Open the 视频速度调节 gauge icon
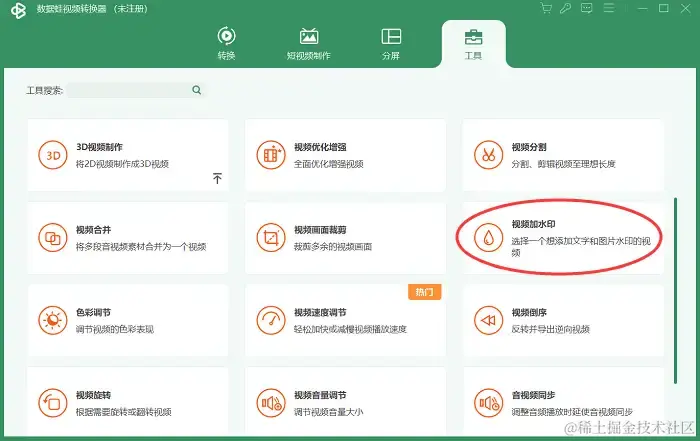 click(x=271, y=320)
